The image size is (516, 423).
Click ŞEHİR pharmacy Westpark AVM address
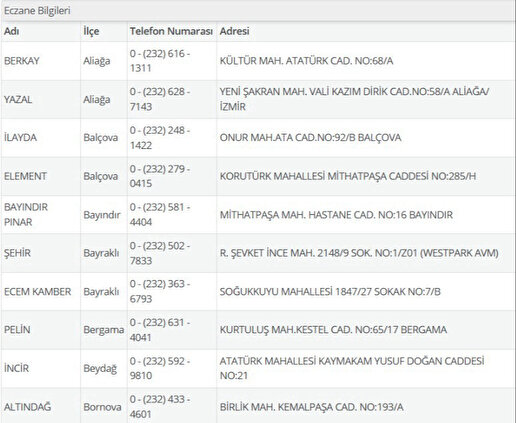click(359, 253)
